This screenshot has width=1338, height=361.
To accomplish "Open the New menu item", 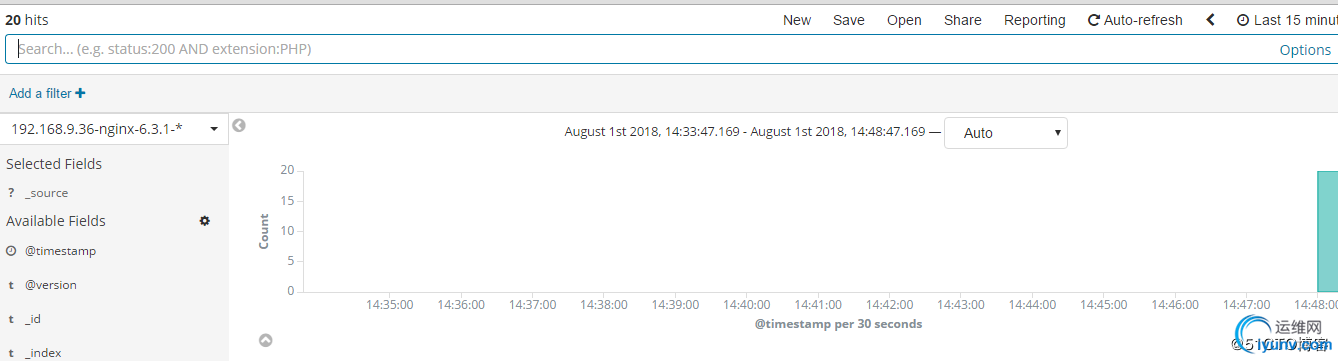I will click(797, 20).
